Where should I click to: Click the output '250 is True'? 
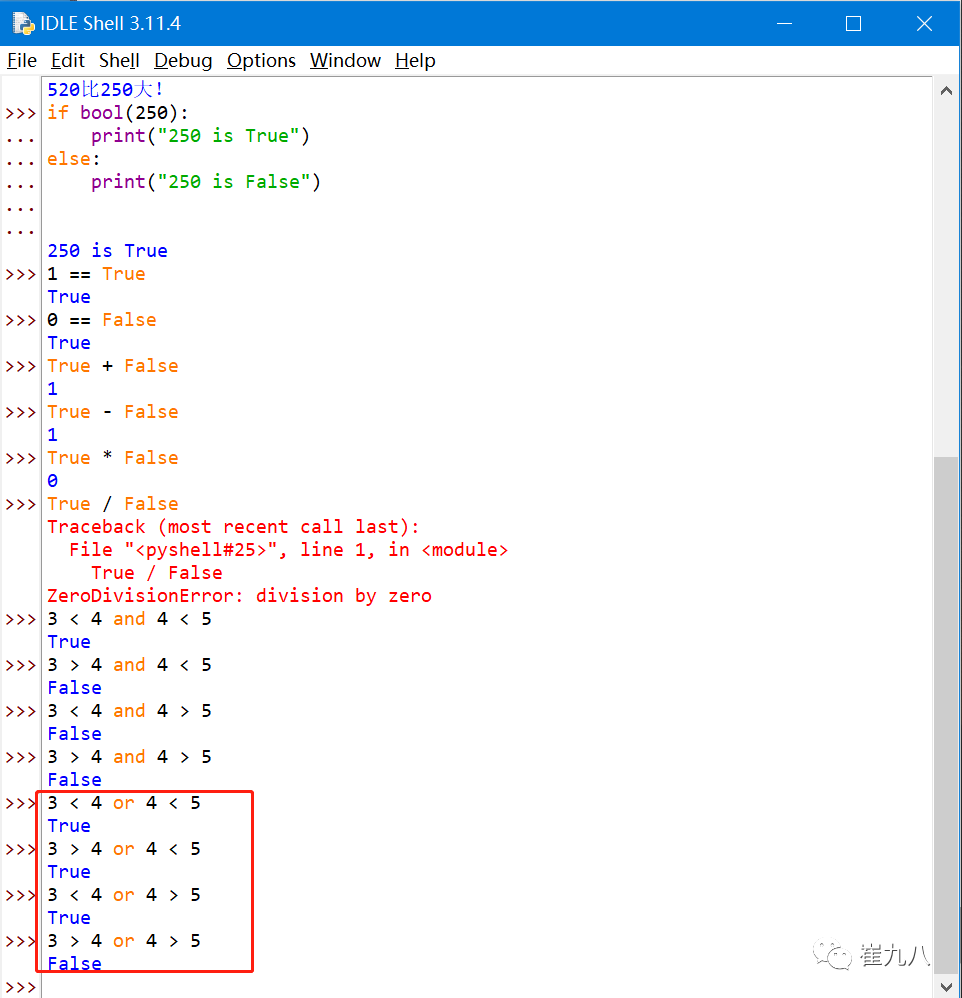[107, 251]
